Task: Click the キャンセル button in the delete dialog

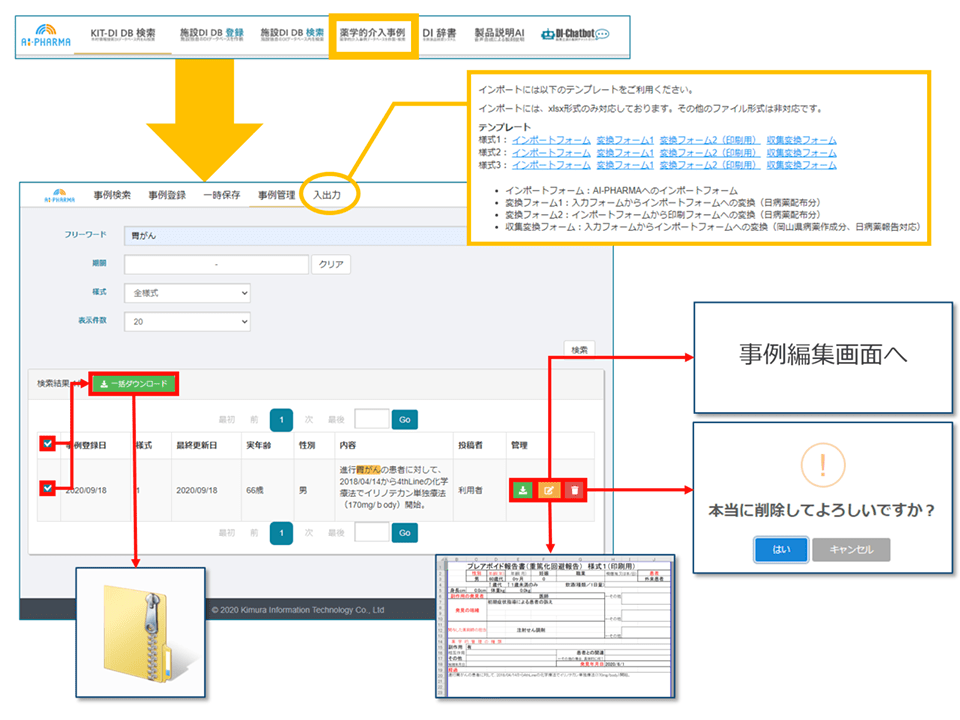Action: click(x=850, y=549)
